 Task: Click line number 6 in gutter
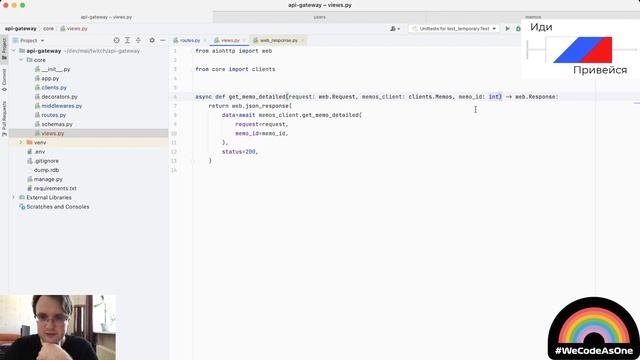pos(175,97)
